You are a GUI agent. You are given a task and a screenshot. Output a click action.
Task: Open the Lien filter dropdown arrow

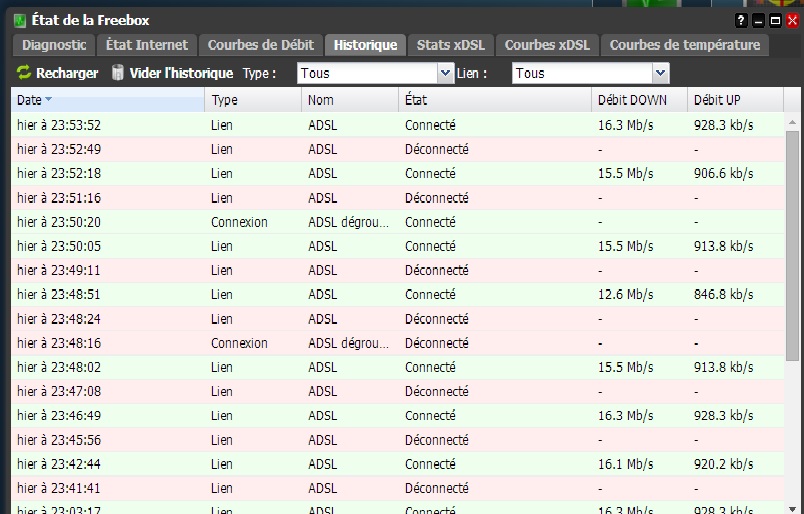pyautogui.click(x=660, y=73)
